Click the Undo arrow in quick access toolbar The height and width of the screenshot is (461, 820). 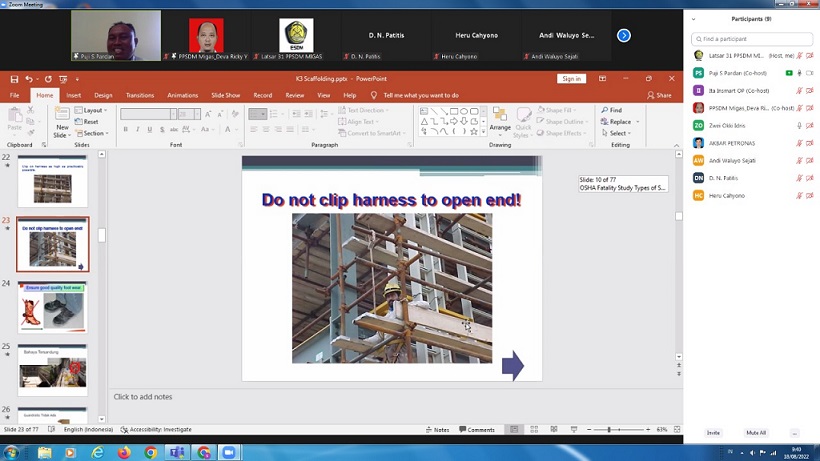click(29, 79)
